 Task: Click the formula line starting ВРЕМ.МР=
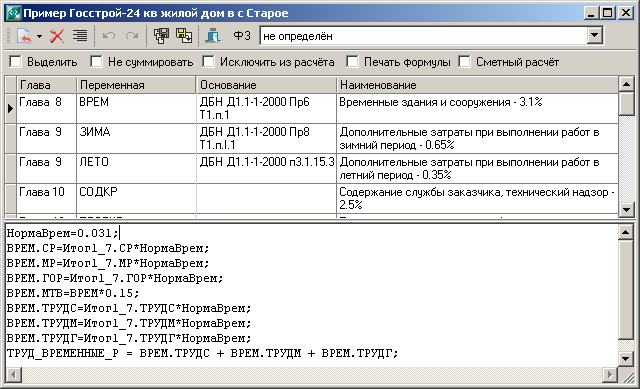pyautogui.click(x=108, y=263)
